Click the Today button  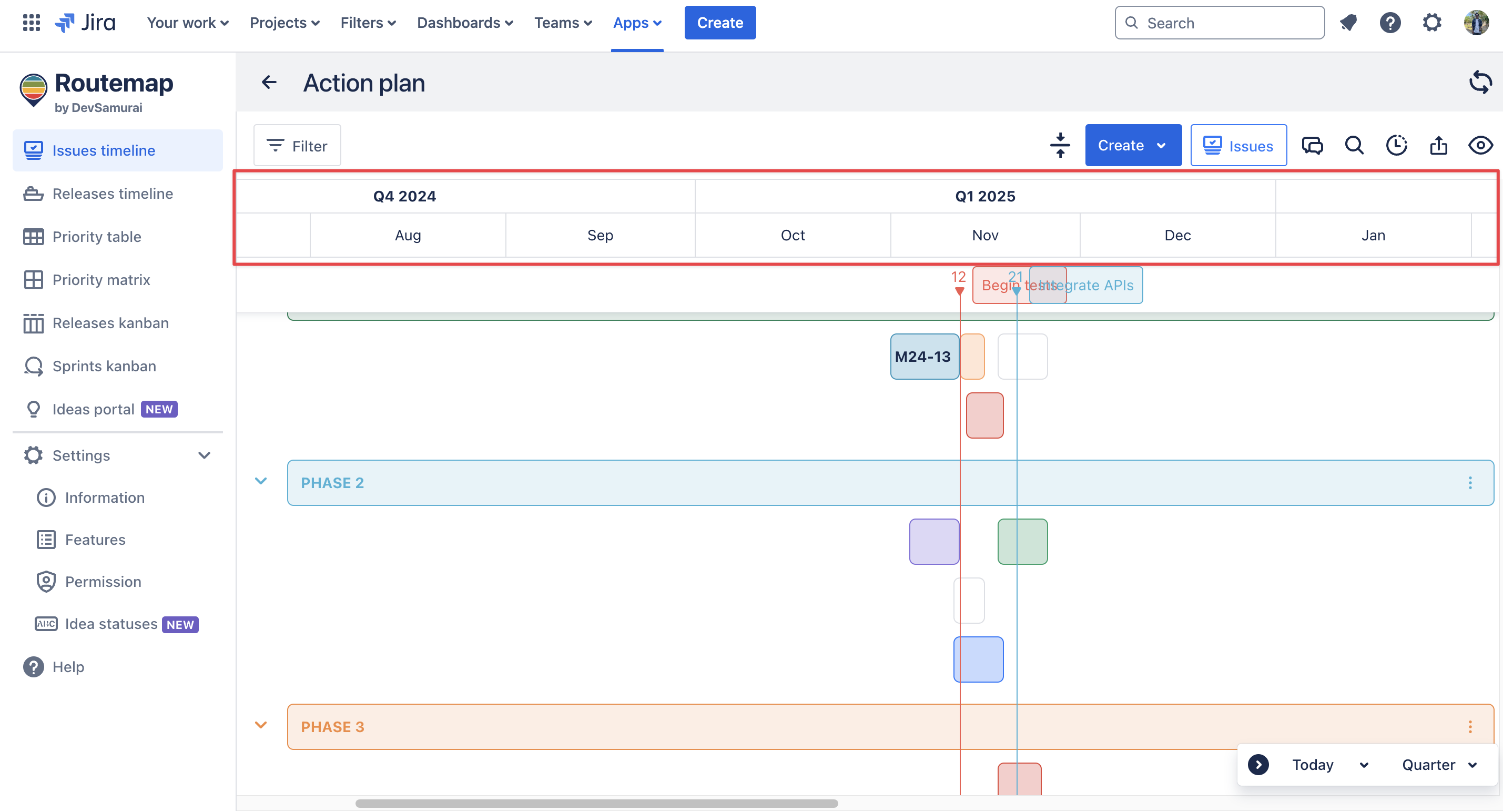(1312, 765)
